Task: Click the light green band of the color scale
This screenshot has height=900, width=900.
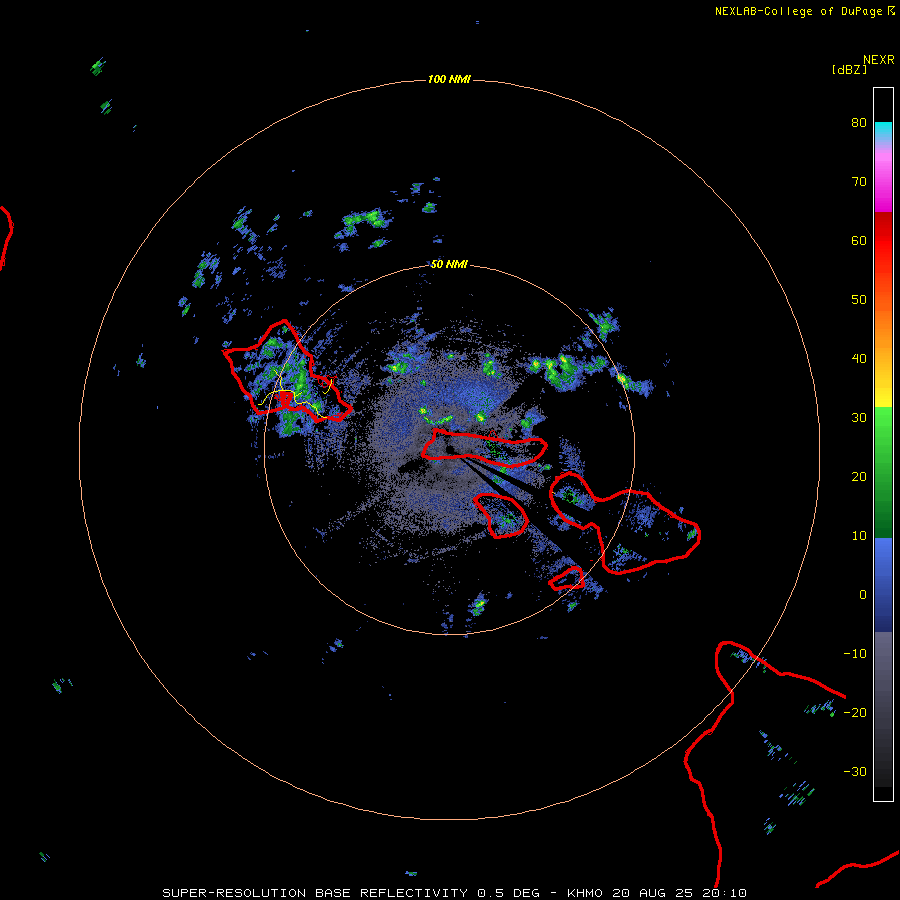Action: 883,430
